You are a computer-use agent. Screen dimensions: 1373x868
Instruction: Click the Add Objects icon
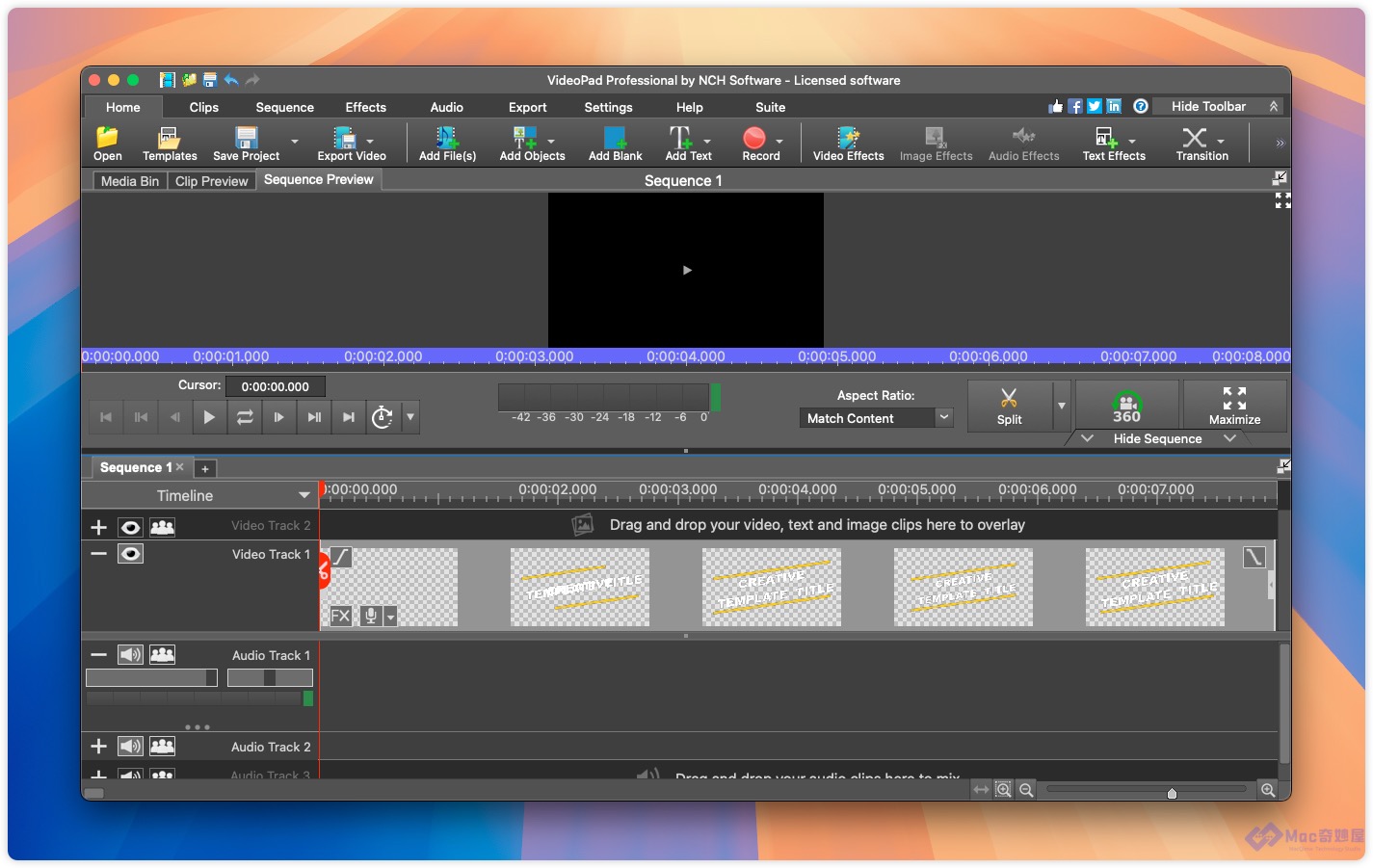click(x=532, y=144)
